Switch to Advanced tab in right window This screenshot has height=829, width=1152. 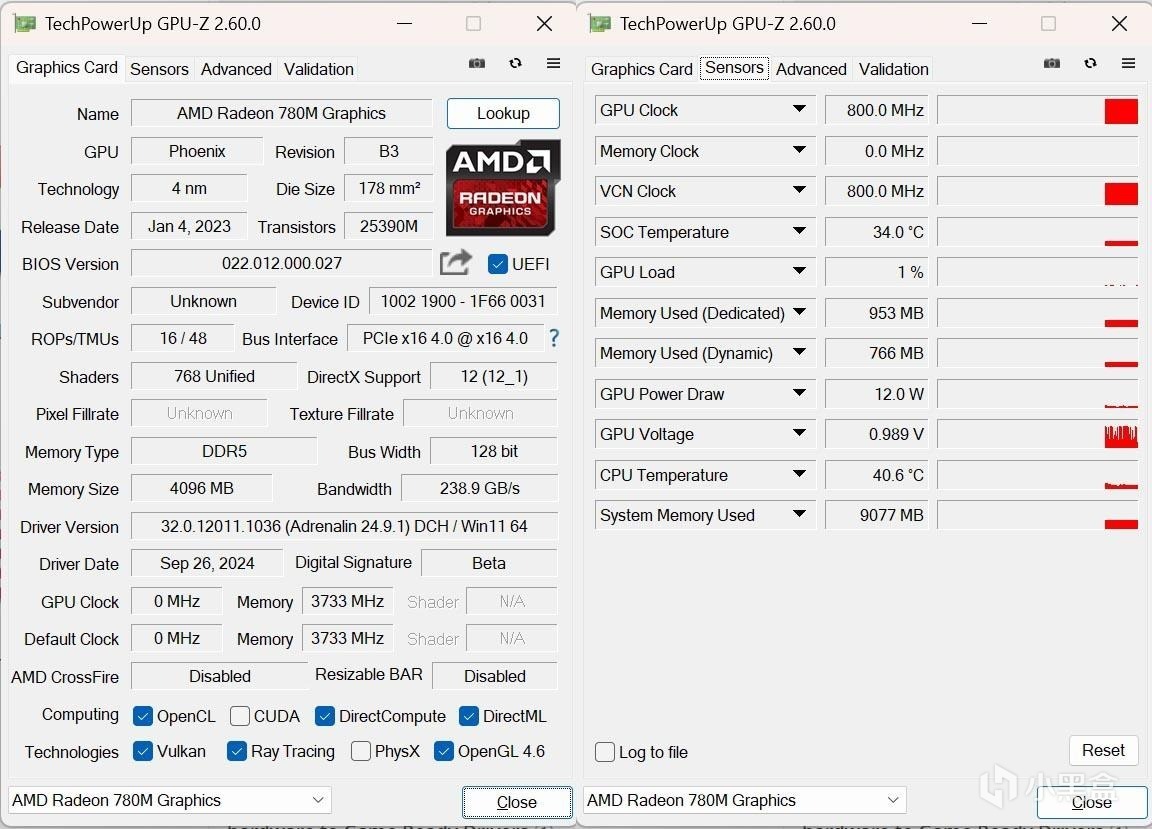tap(811, 69)
